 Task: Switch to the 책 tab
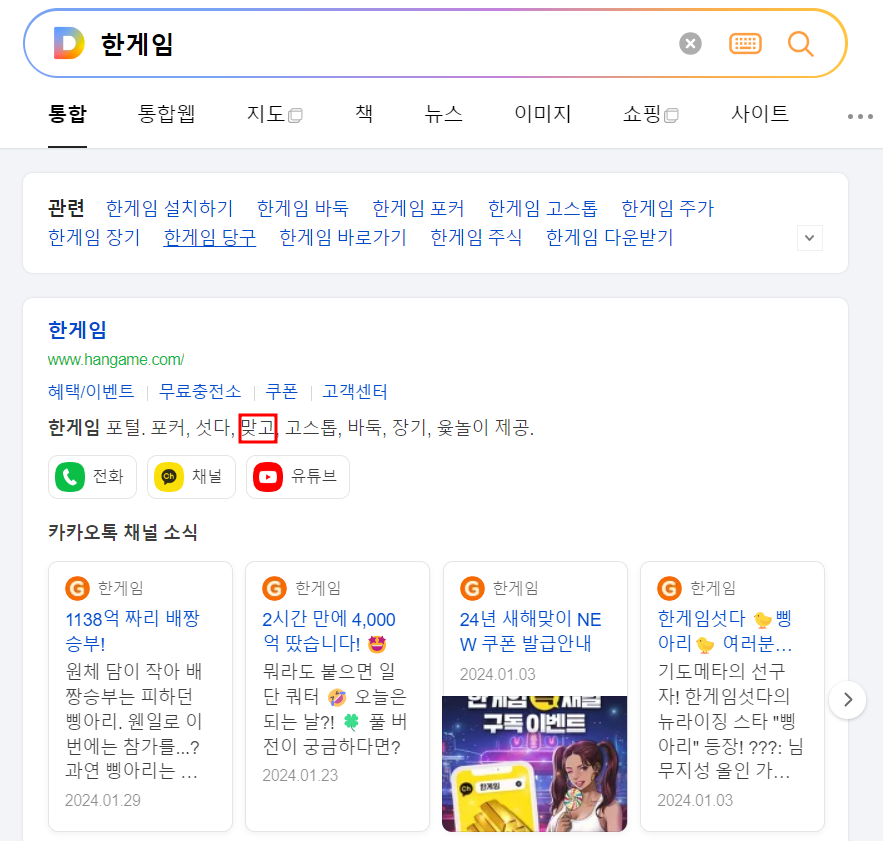coord(364,114)
